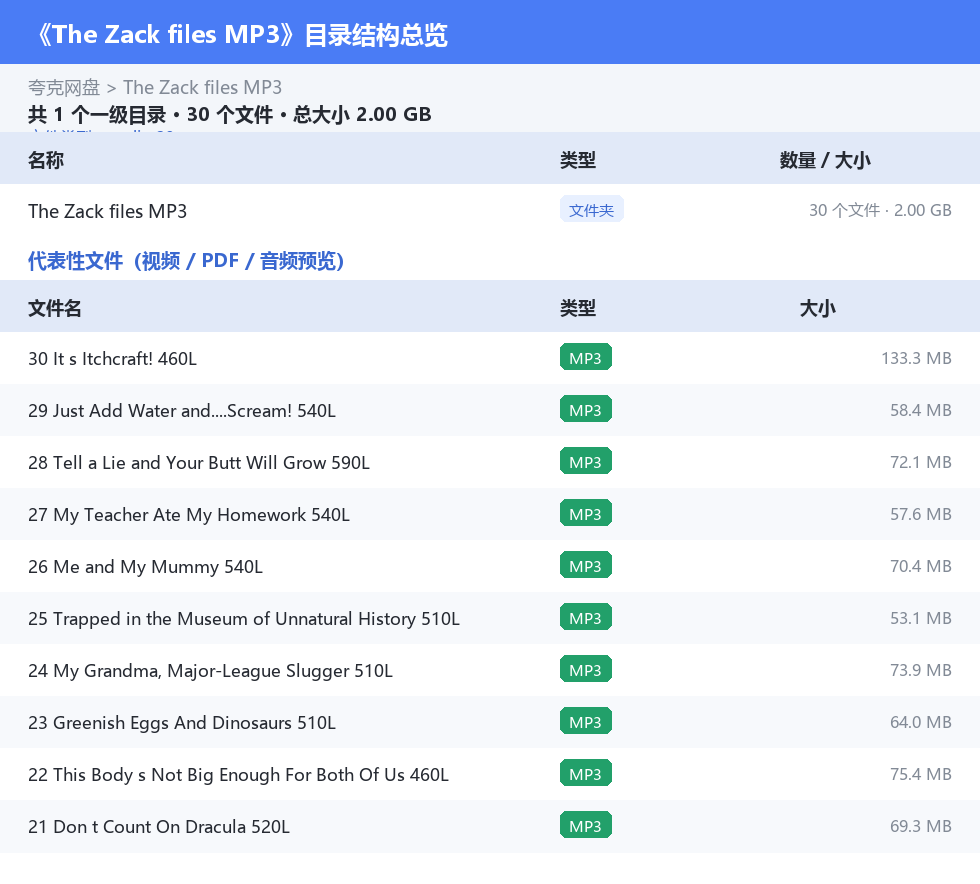Image resolution: width=980 pixels, height=884 pixels.
Task: Select file 29 Just Add Water and....Scream! 540L
Action: click(x=182, y=411)
